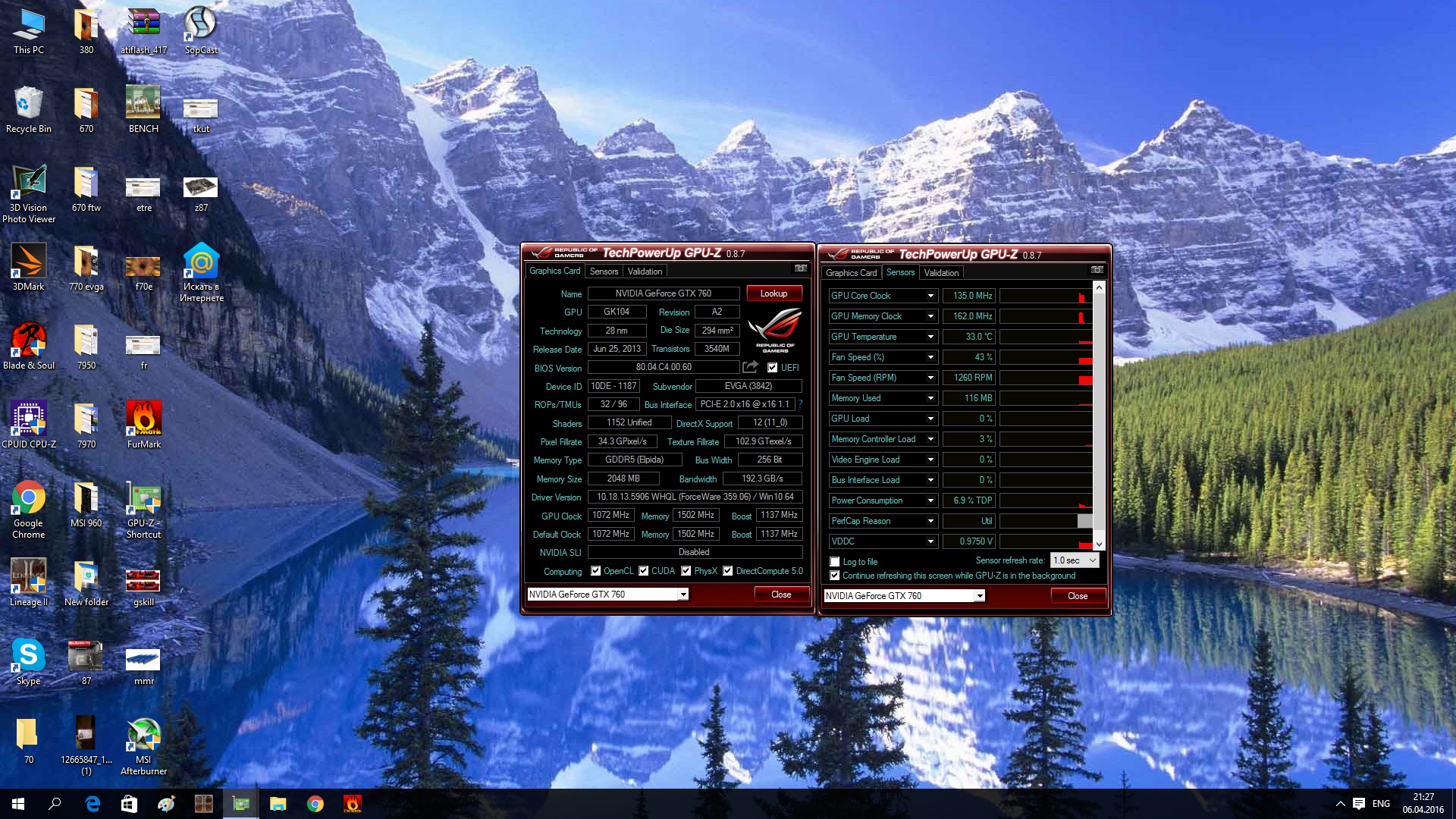Toggle the CUDA computing checkbox
Viewport: 1456px width, 819px height.
643,571
